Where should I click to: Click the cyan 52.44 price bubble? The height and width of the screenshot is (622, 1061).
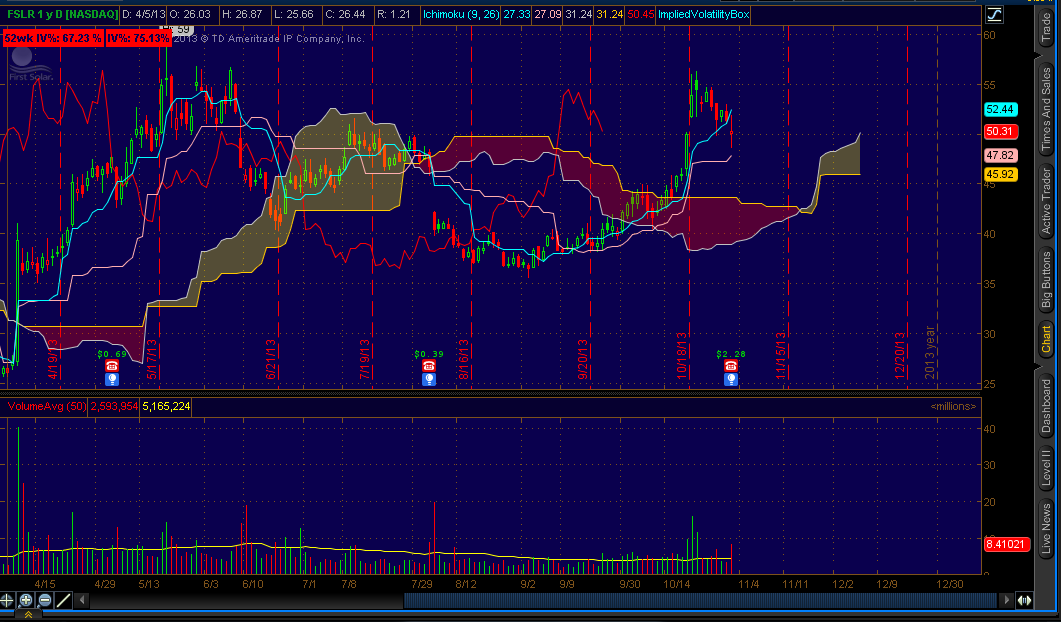[x=1000, y=110]
